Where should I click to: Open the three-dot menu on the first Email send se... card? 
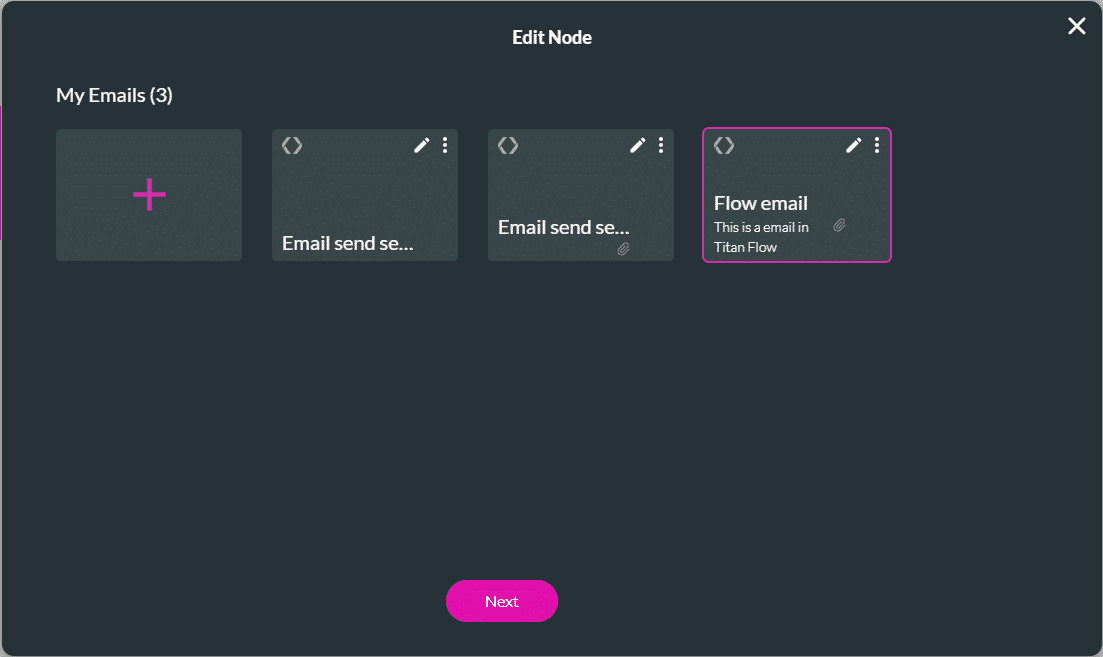445,145
